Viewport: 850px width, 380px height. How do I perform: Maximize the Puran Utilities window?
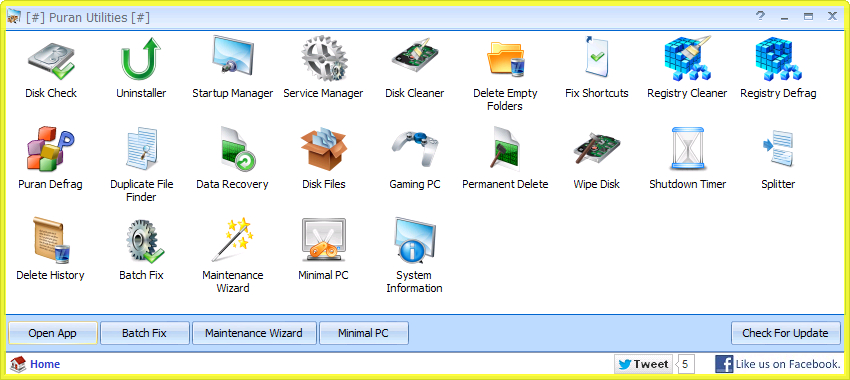(808, 17)
